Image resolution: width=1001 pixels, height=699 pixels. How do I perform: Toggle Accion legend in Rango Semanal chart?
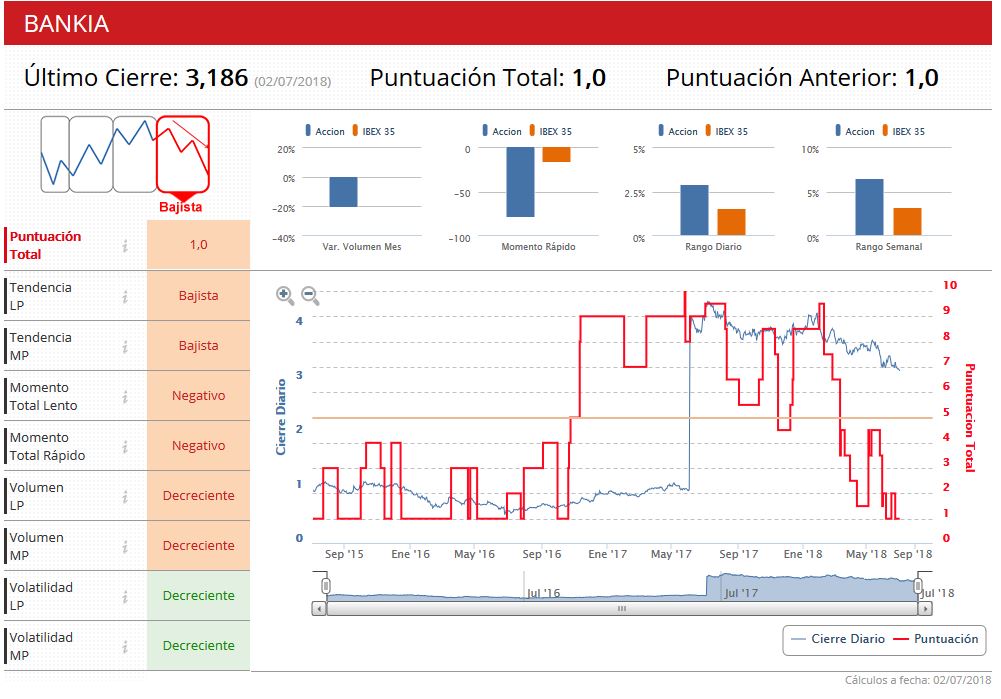(x=855, y=131)
